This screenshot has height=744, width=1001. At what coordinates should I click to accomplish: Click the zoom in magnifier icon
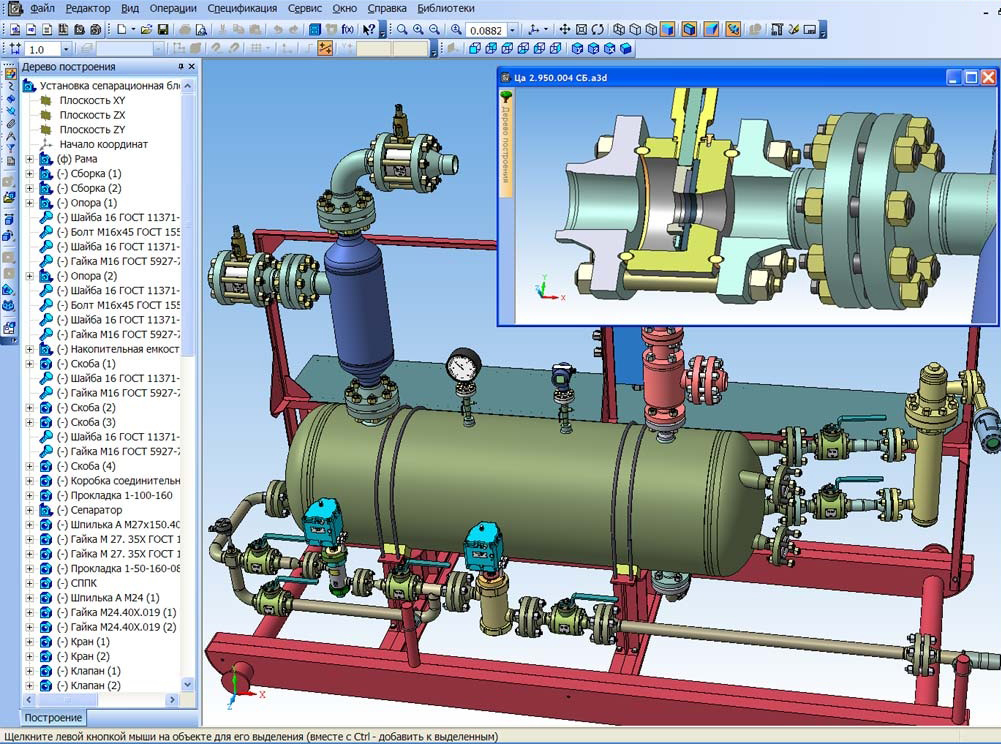click(x=418, y=30)
